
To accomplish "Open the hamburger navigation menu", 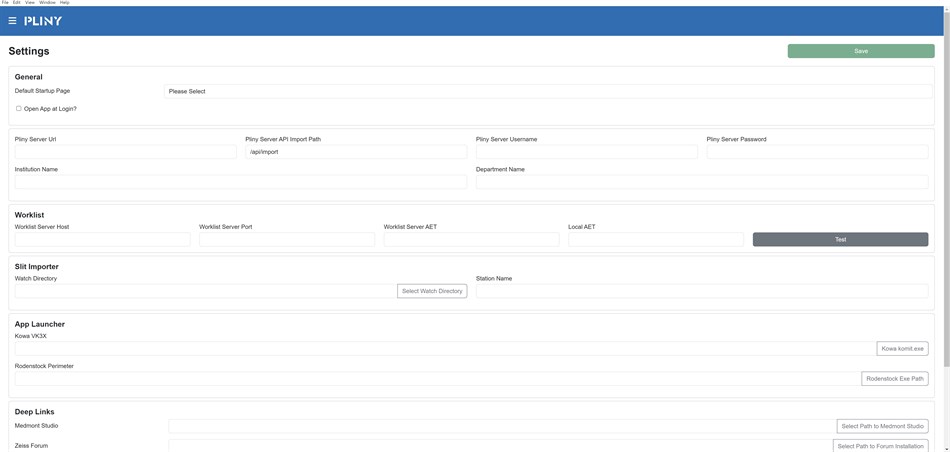I will 12,21.
